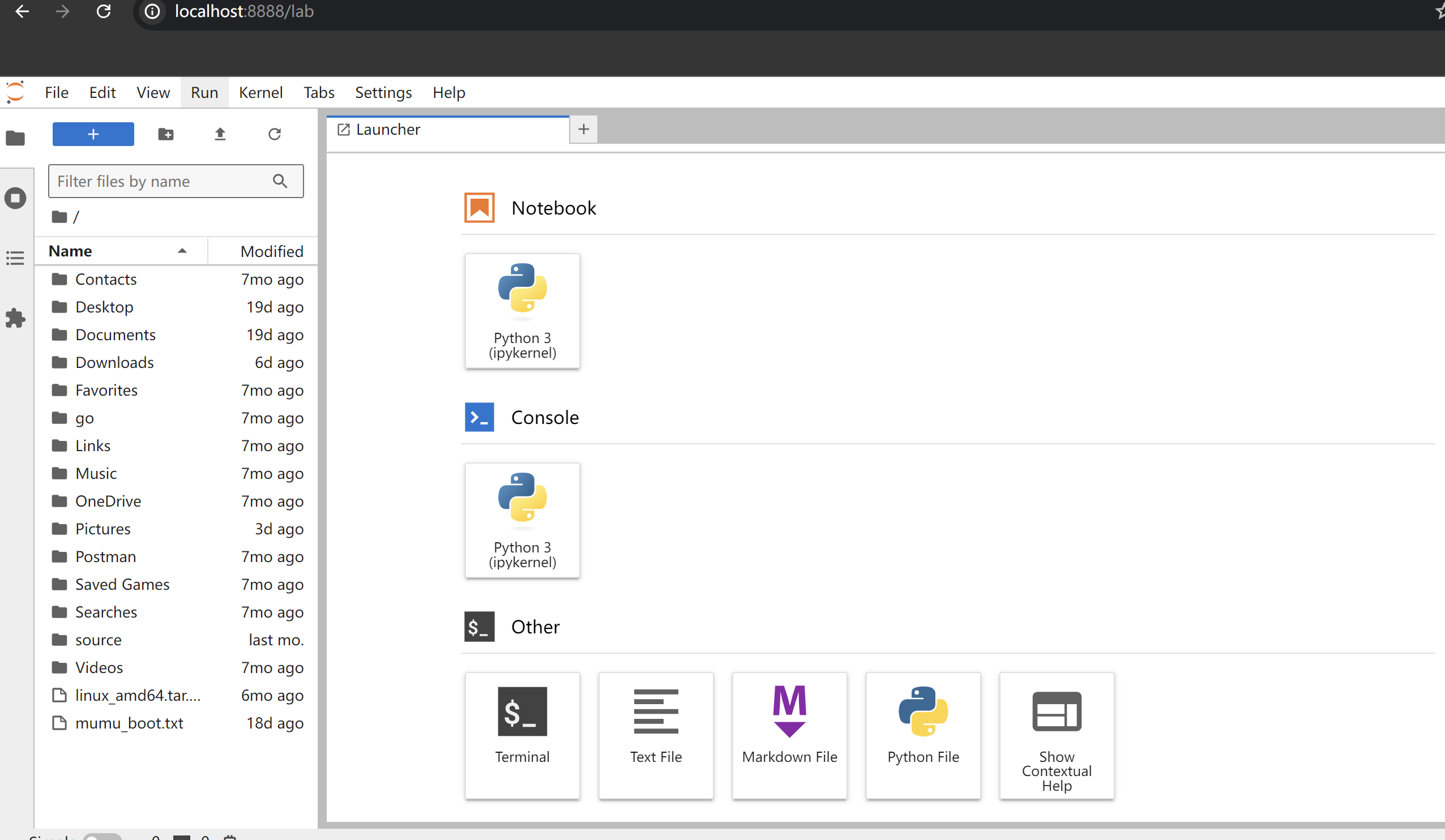The width and height of the screenshot is (1445, 840).
Task: Click the New Folder toolbar icon
Action: click(166, 134)
